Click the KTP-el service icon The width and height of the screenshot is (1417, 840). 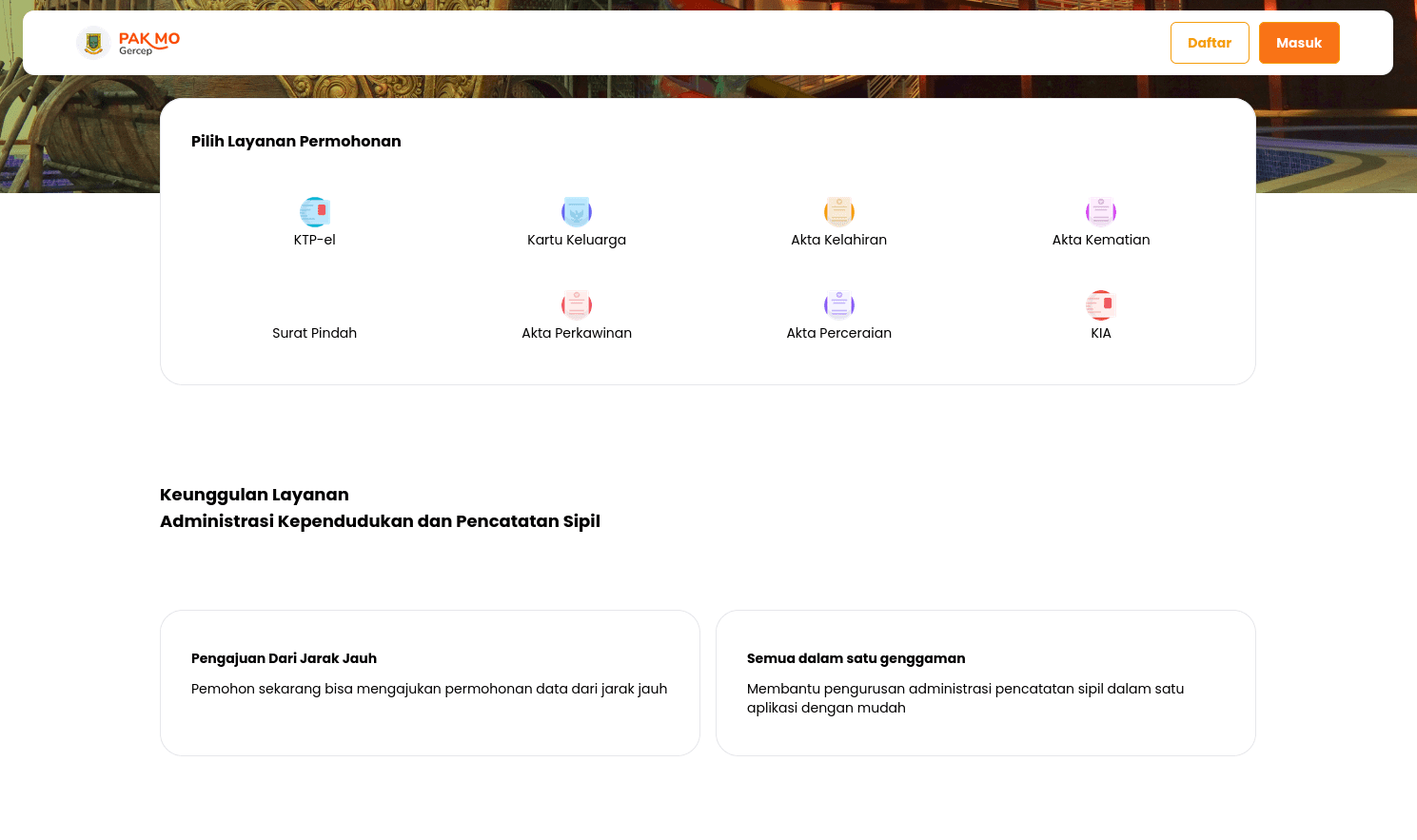[x=315, y=211]
